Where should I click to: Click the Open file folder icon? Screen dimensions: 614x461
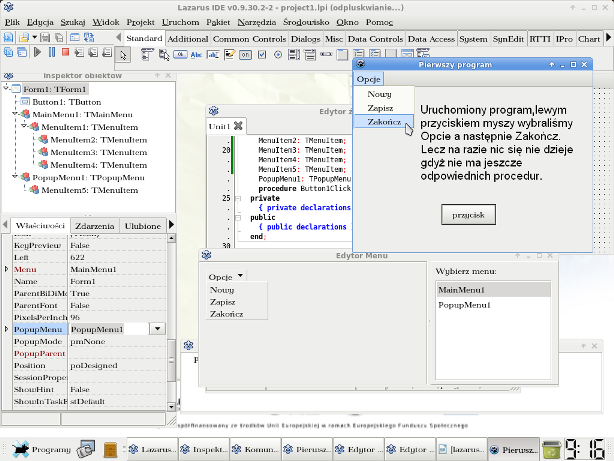click(23, 38)
